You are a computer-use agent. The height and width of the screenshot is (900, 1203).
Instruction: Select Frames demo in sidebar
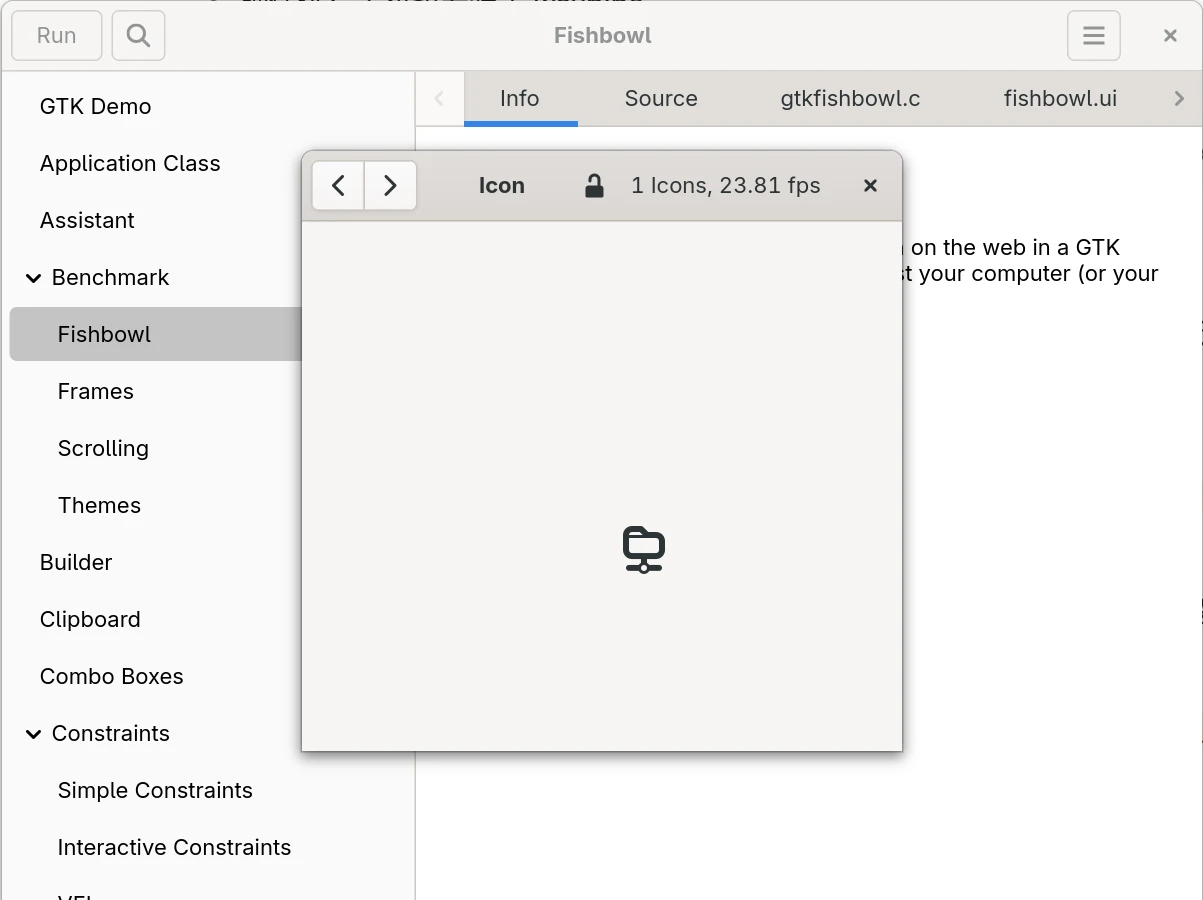coord(96,392)
